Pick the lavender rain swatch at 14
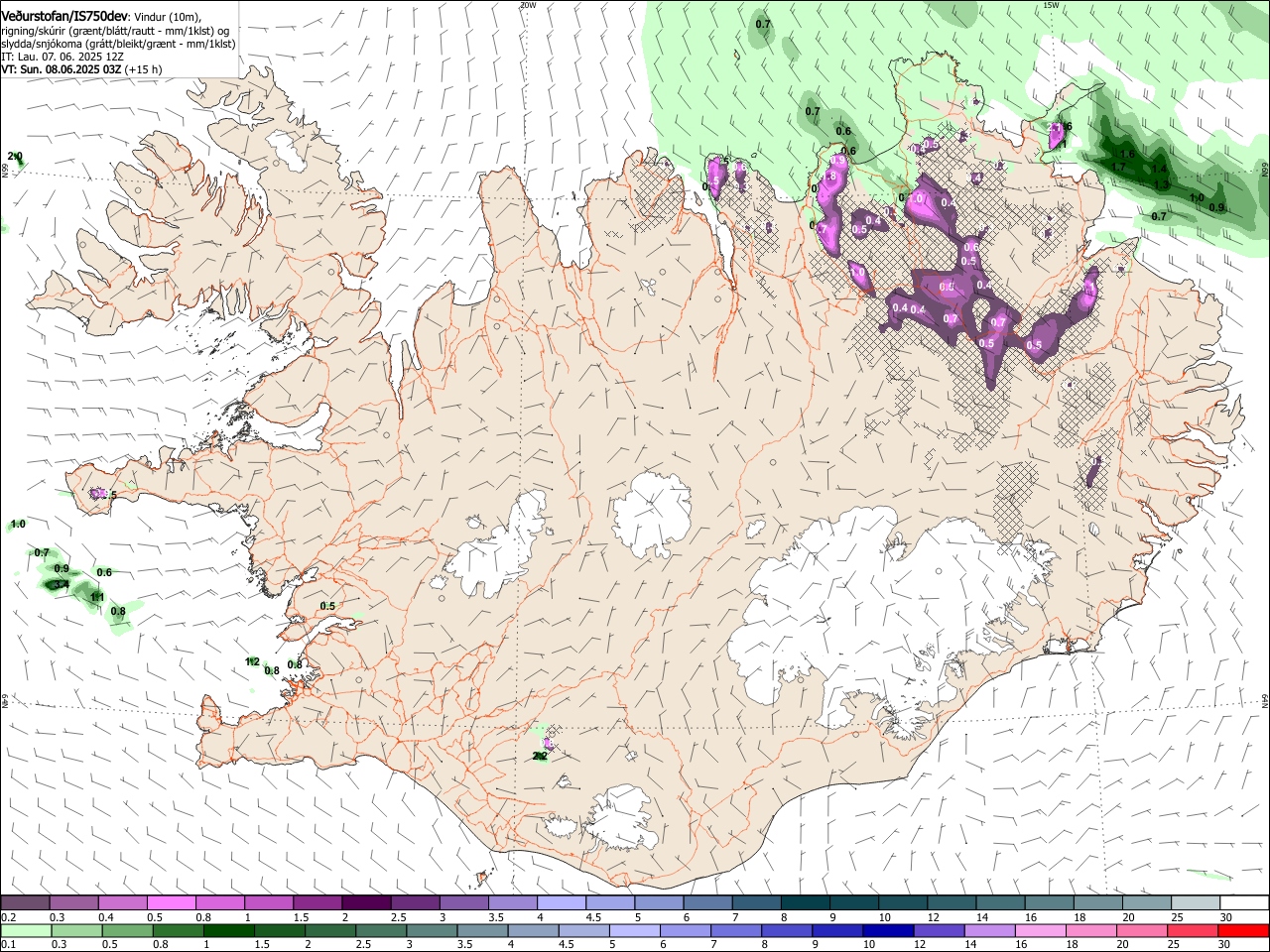This screenshot has height=952, width=1270. click(988, 930)
